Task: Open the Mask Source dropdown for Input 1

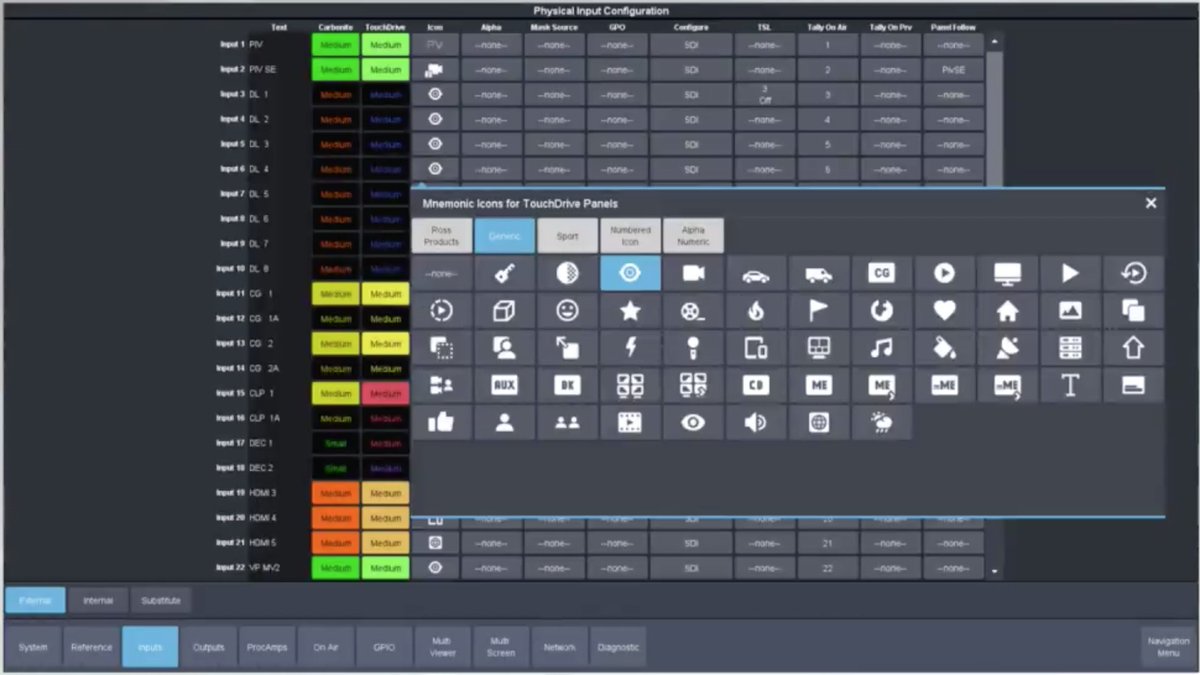Action: coord(556,44)
